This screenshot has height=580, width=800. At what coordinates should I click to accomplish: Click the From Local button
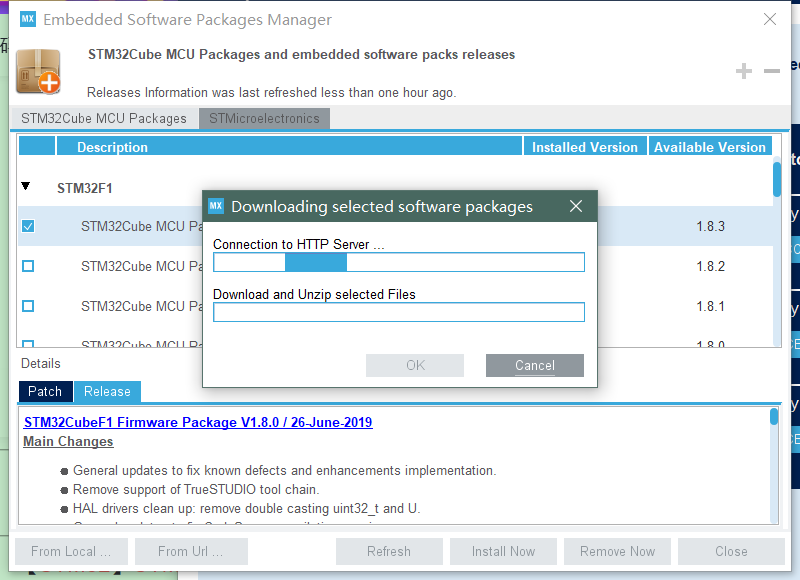[x=71, y=551]
